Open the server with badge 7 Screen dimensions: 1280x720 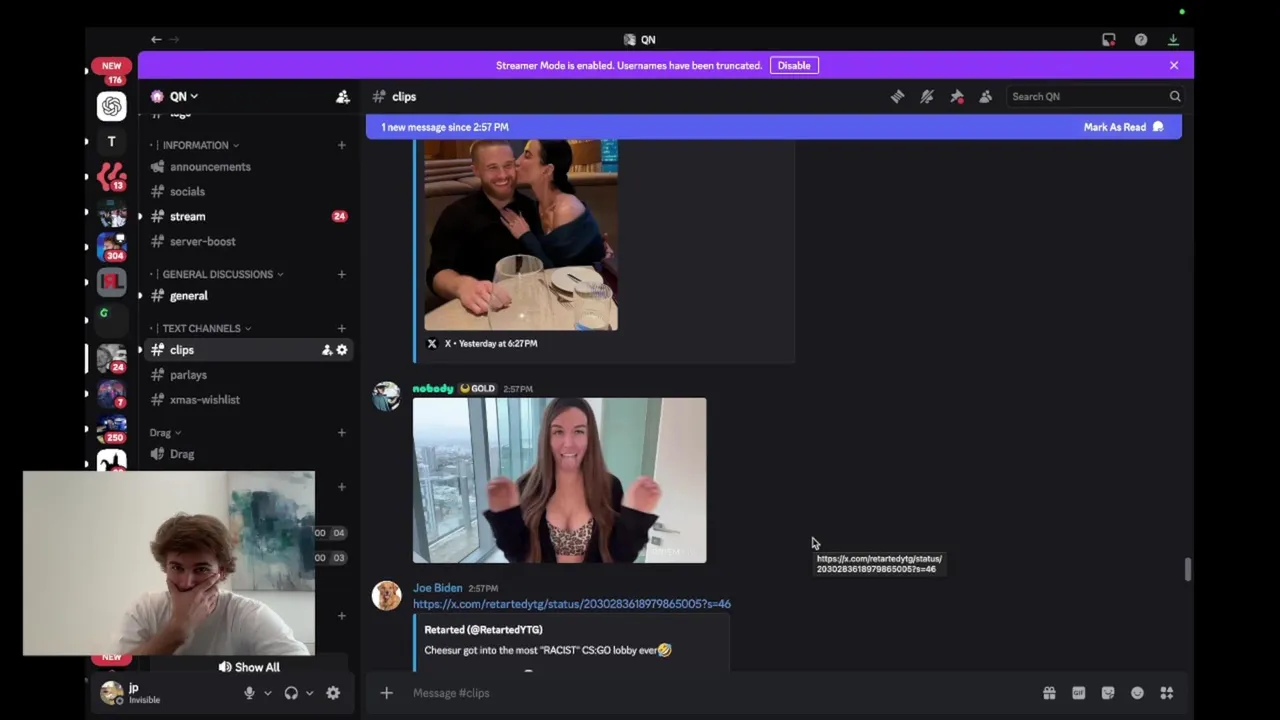(112, 394)
